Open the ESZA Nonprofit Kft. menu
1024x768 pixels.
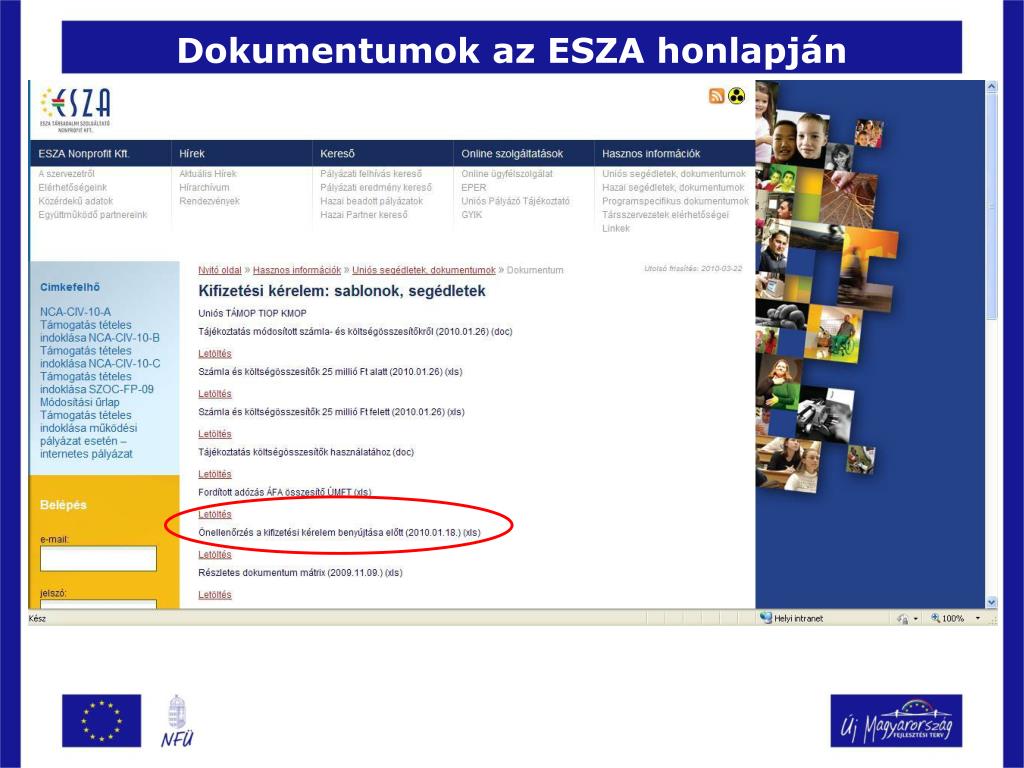(84, 153)
